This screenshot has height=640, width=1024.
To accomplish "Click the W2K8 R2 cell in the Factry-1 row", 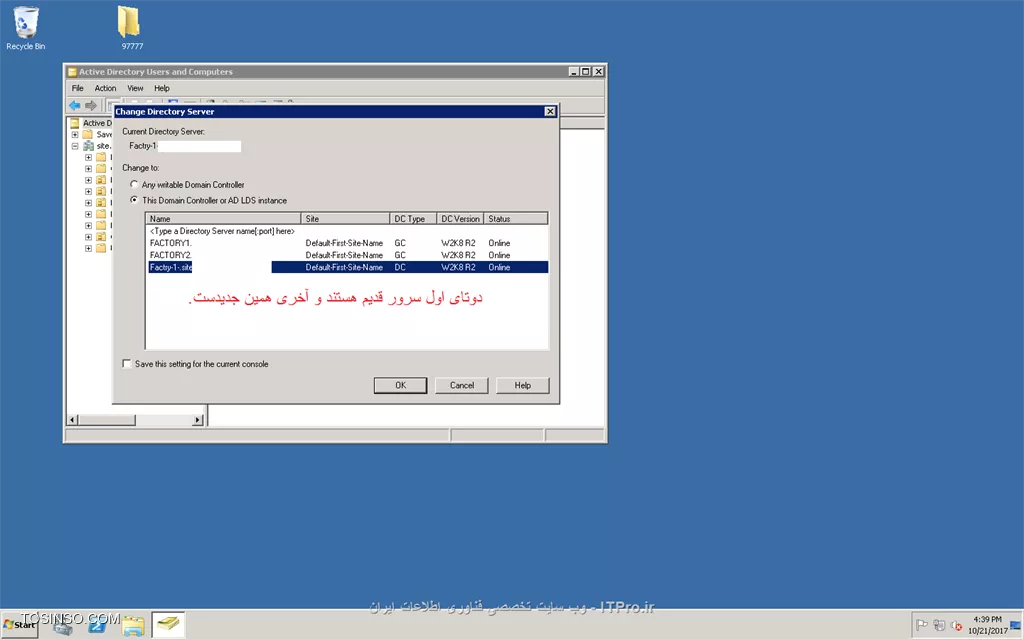I will tap(458, 267).
